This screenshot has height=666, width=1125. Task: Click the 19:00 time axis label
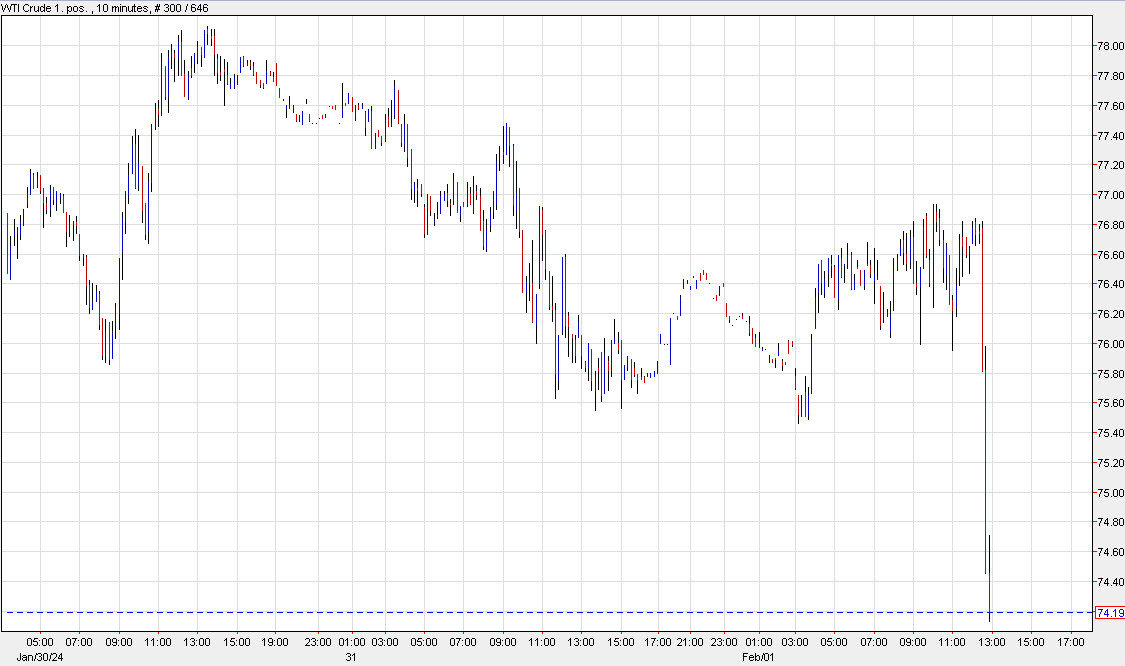[275, 642]
